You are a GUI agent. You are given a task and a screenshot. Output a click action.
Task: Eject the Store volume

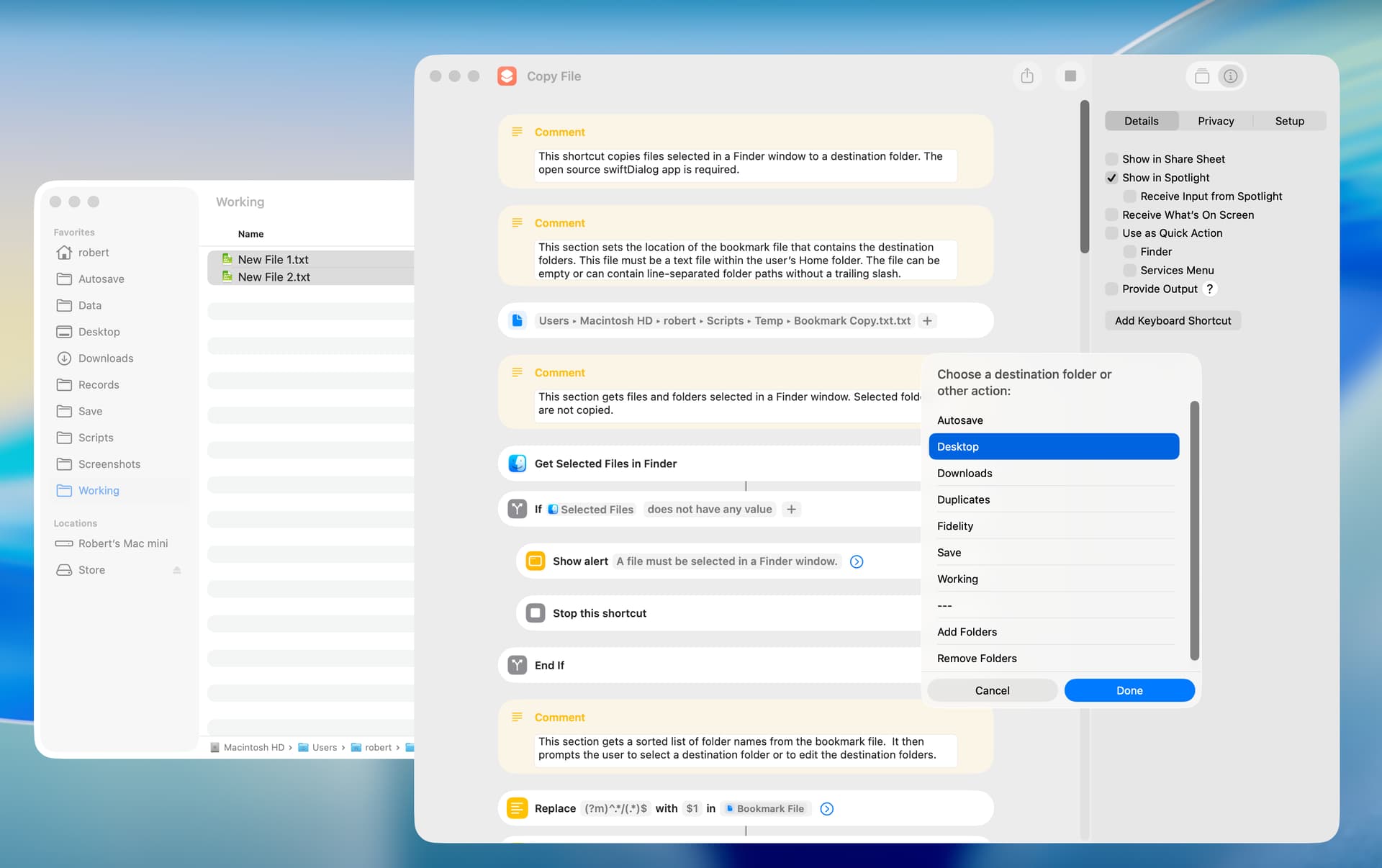point(177,570)
